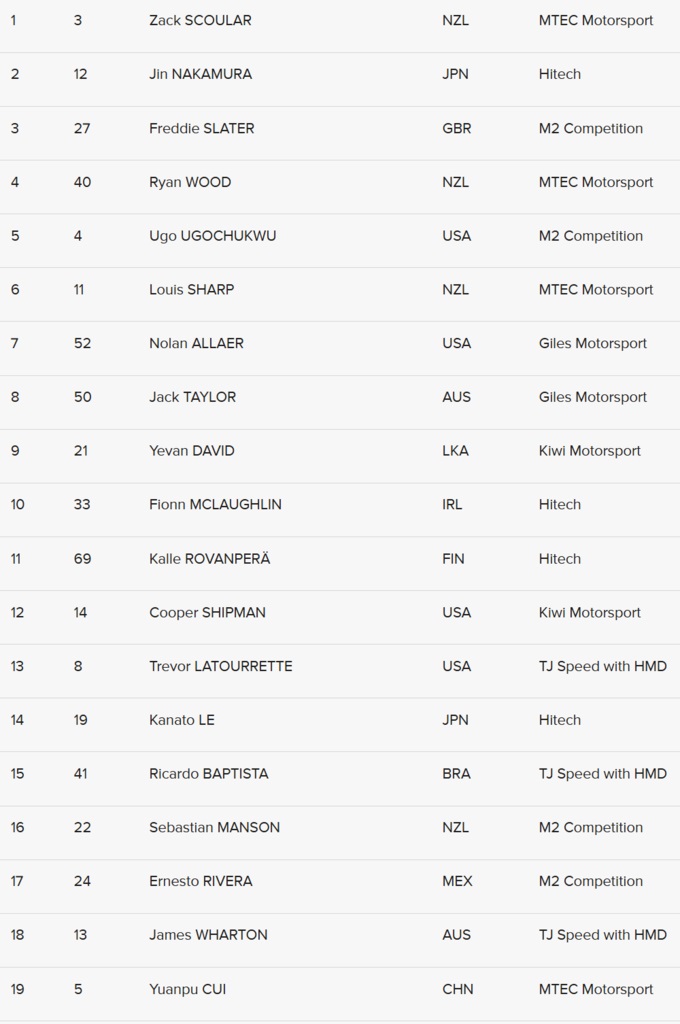
Task: Click Fionn MCLAUGHLIN's name
Action: 215,505
